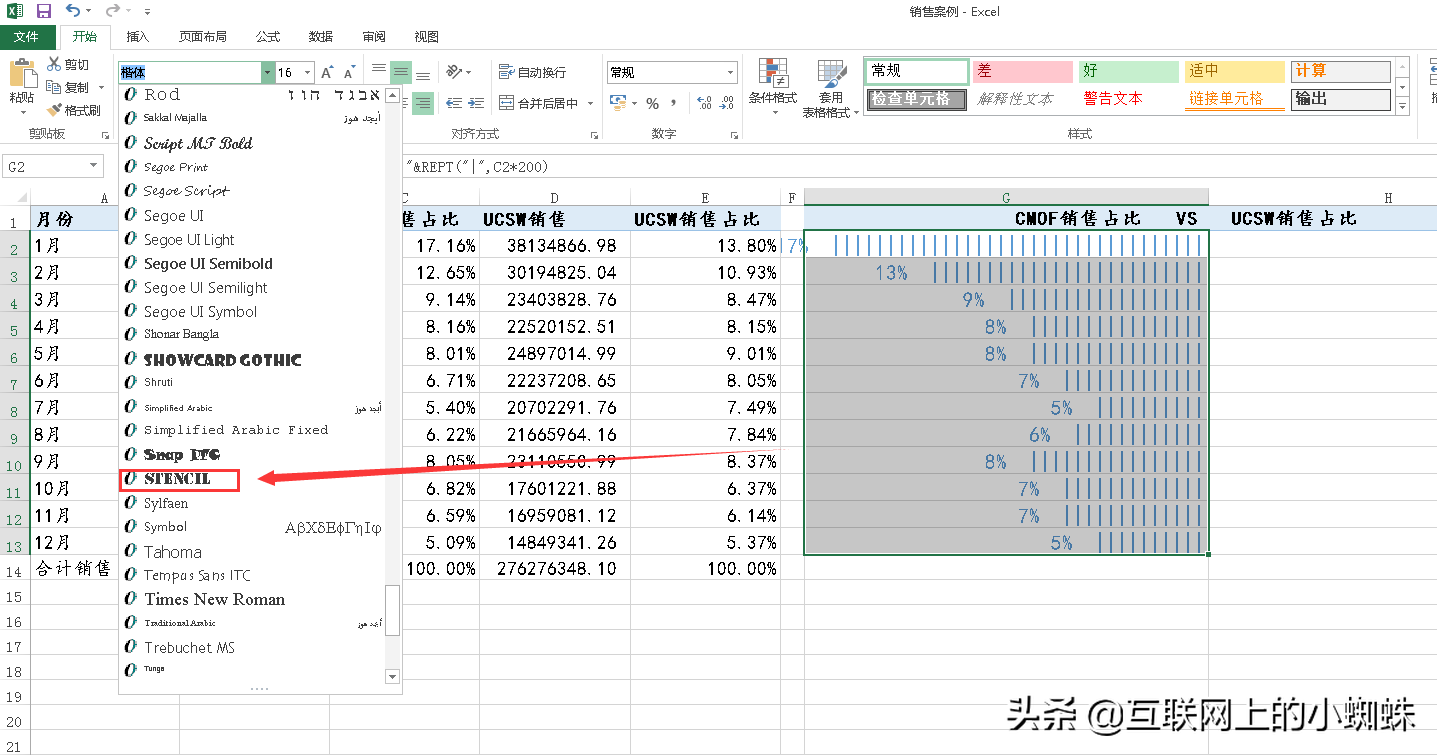Apply comma thousands separator style

click(x=674, y=103)
